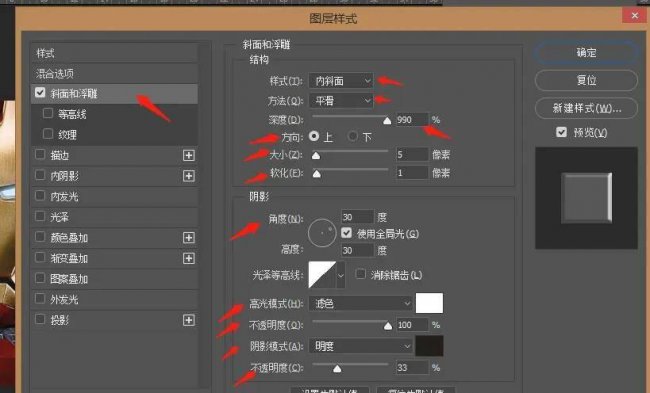Enable the 等高线 checkbox
Screen dimensions: 650x393
48,113
